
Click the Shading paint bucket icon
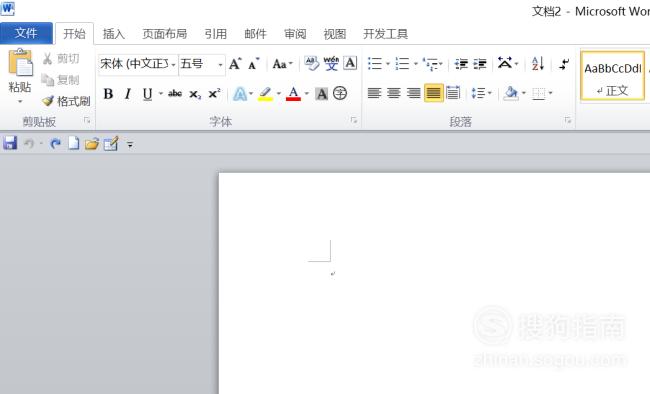click(510, 93)
